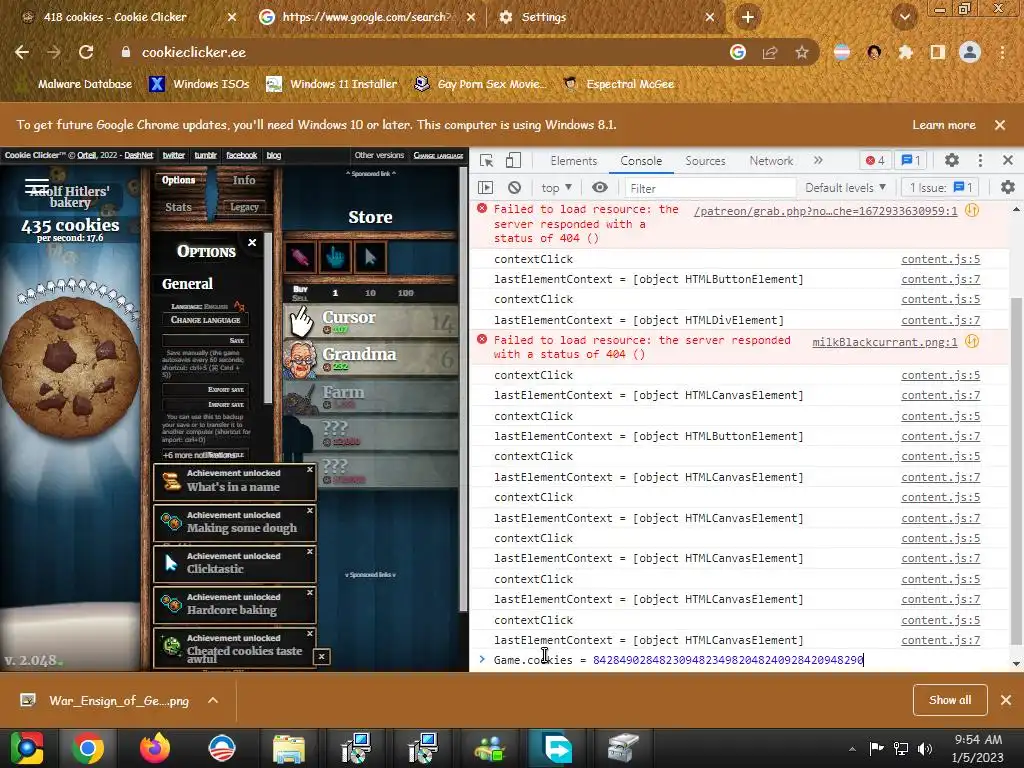Open the DevTools settings gear
This screenshot has height=768, width=1024.
(952, 161)
